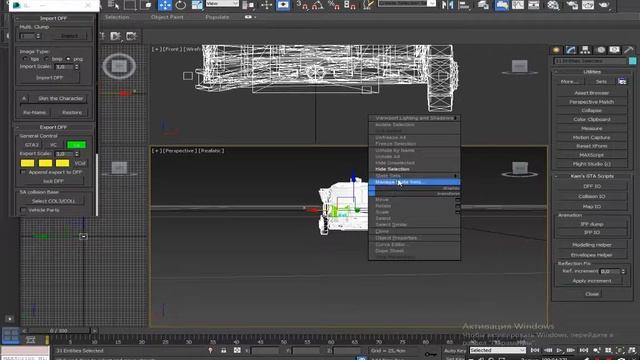Screen dimensions: 640x360
Task: Open the Rendered Frame Window icon
Action: coord(588,5)
